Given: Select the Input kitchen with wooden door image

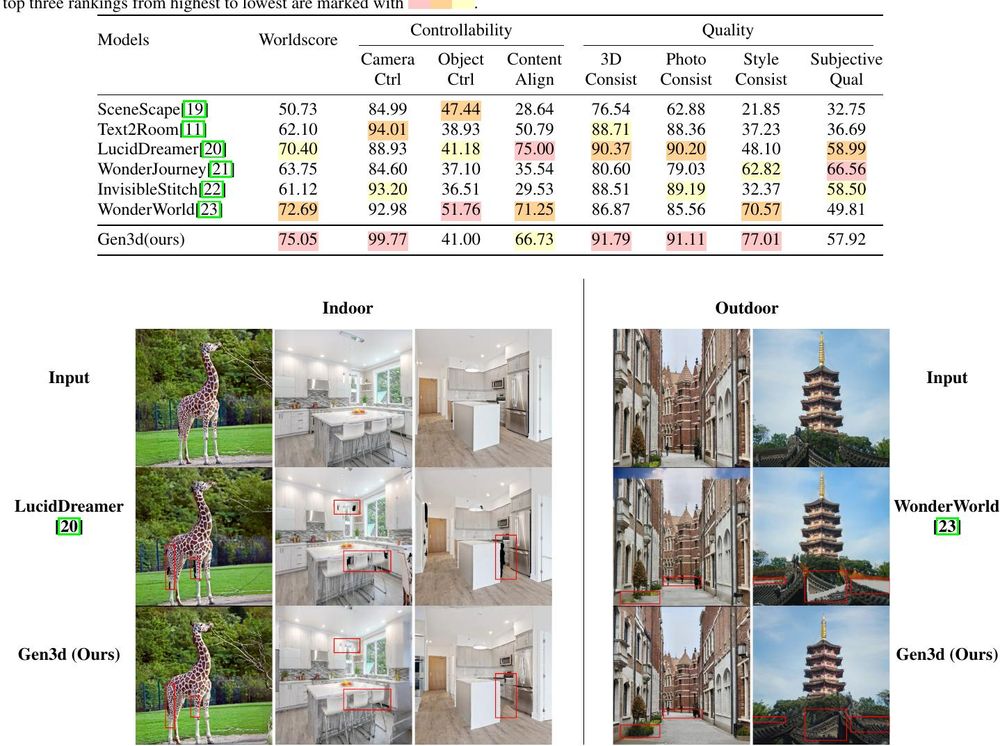Looking at the screenshot, I should pos(483,397).
